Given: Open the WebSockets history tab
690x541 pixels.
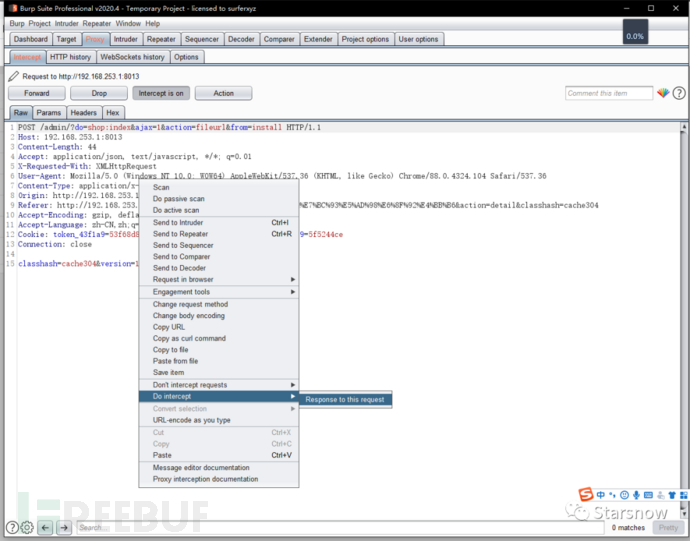Looking at the screenshot, I should coord(132,57).
